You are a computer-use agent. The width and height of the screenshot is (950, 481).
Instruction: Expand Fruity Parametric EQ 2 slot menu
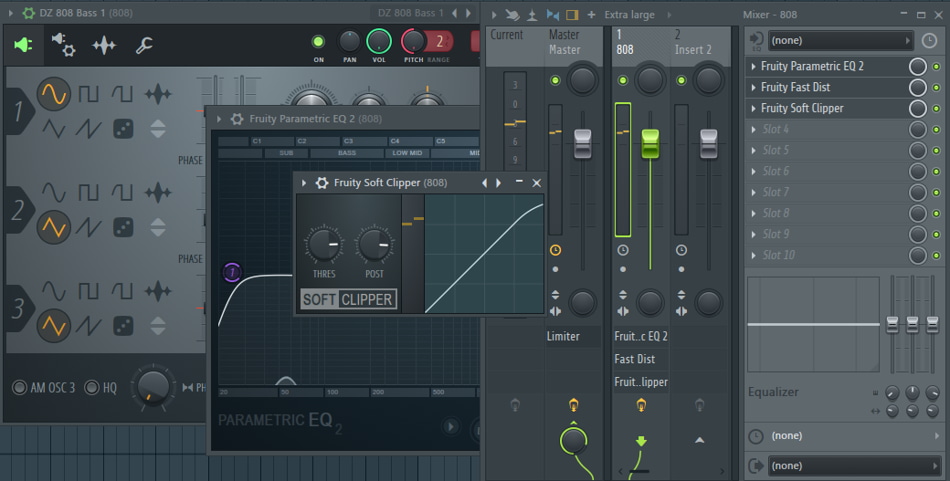(x=753, y=67)
